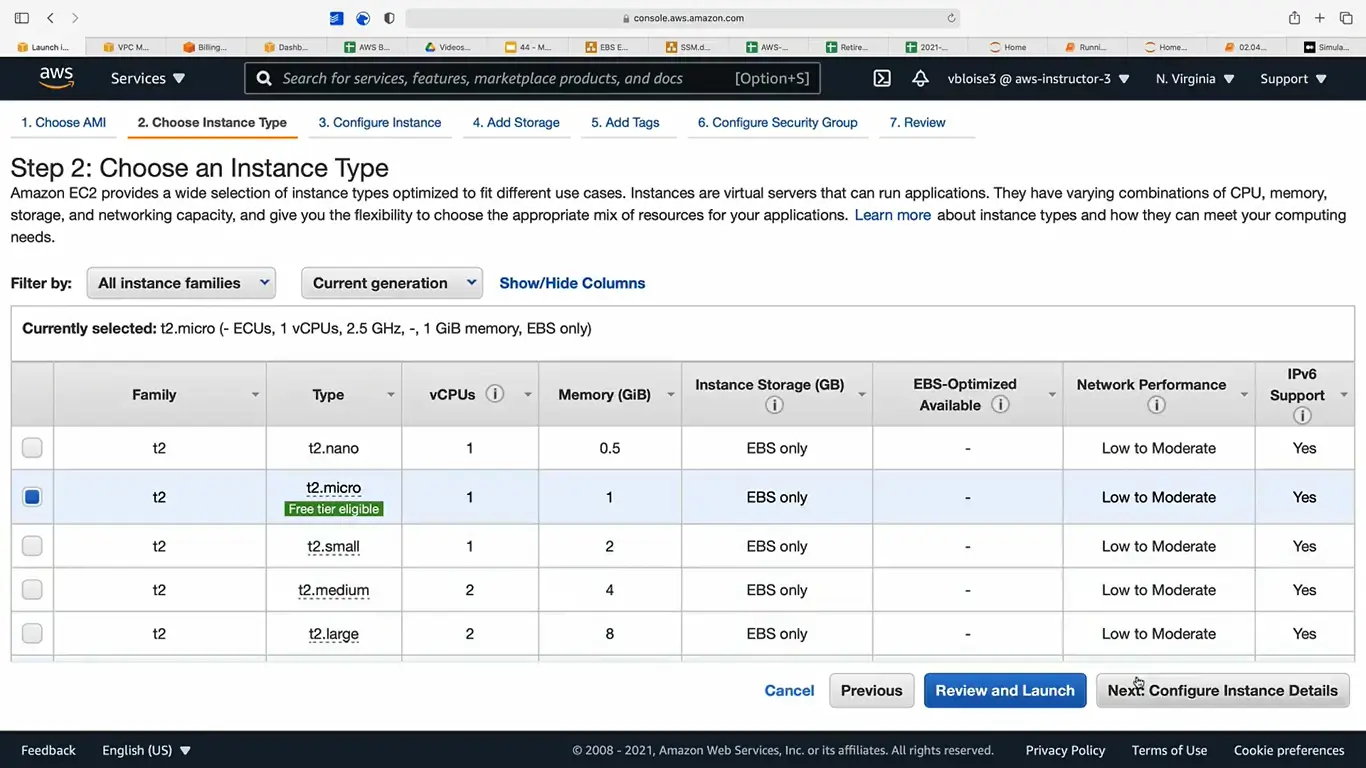Image resolution: width=1366 pixels, height=768 pixels.
Task: Click the Type column sort arrow
Action: click(x=391, y=395)
